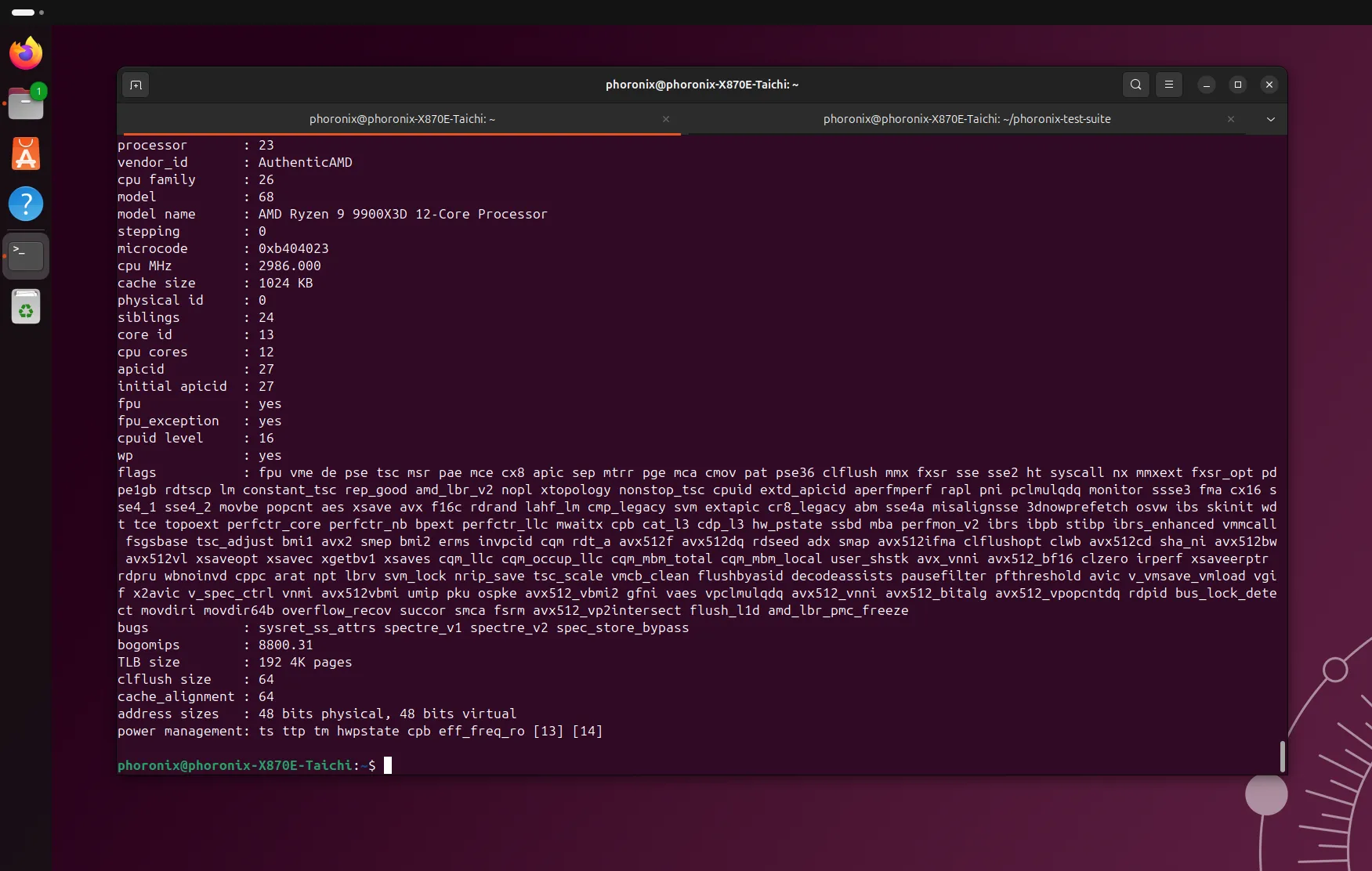This screenshot has width=1372, height=871.
Task: Open the terminal hamburger menu
Action: (x=1168, y=85)
